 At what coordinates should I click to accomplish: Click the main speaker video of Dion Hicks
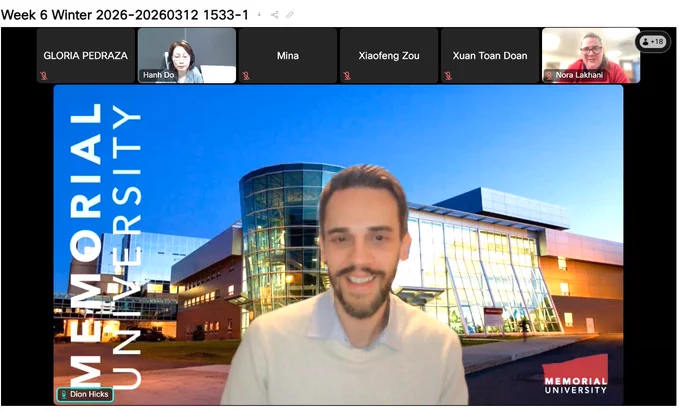click(338, 245)
